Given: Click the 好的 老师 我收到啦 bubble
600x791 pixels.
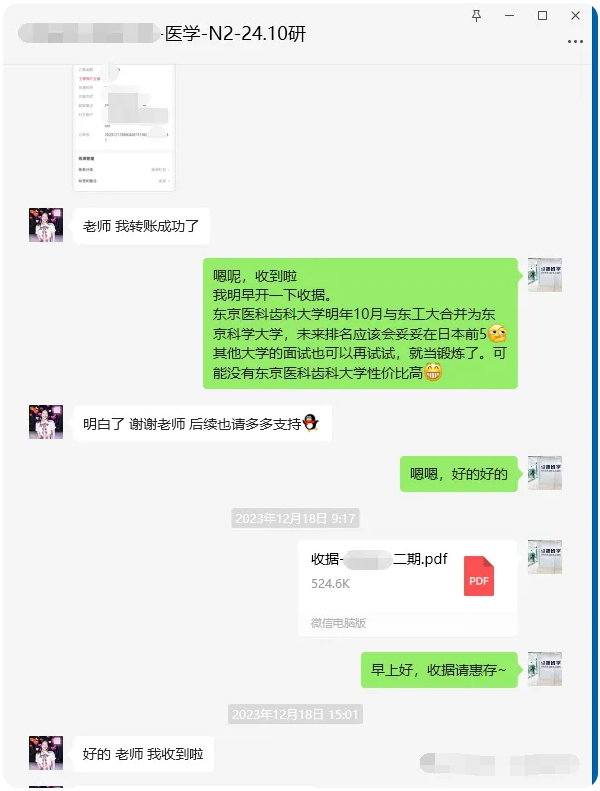Looking at the screenshot, I should click(143, 754).
